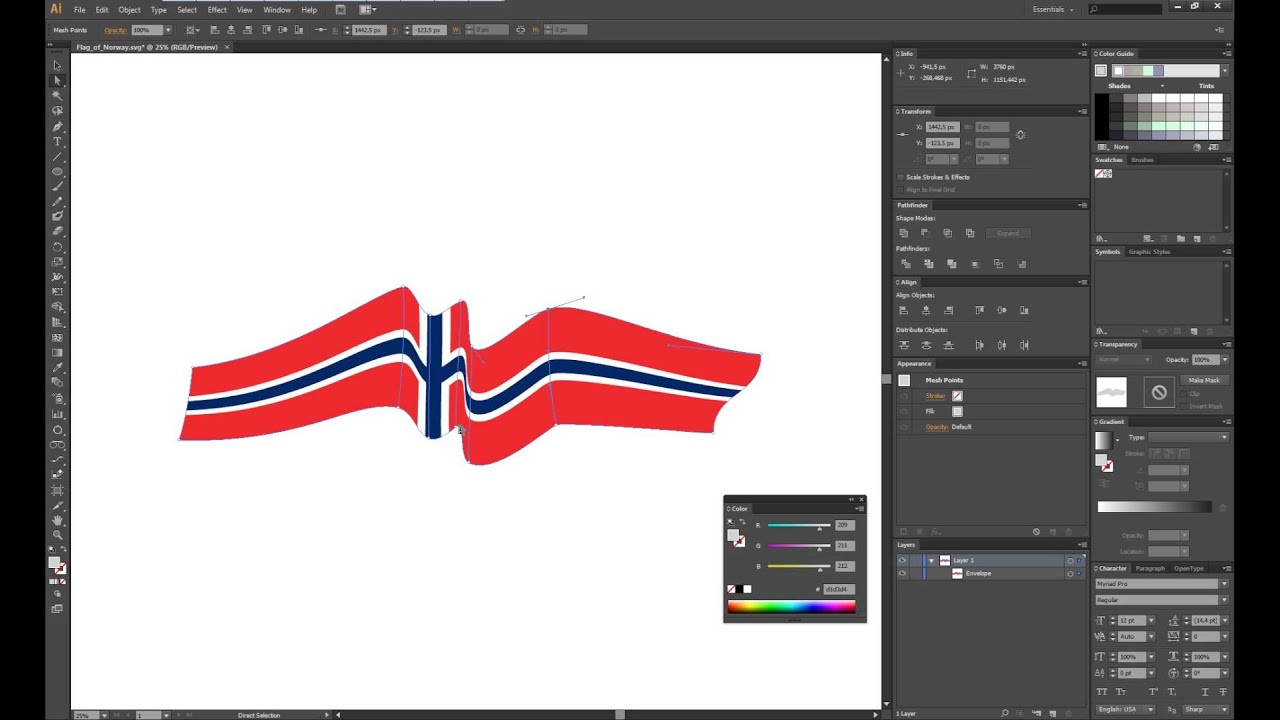This screenshot has height=720, width=1280.
Task: Switch to the OpenType tab
Action: pyautogui.click(x=1189, y=568)
